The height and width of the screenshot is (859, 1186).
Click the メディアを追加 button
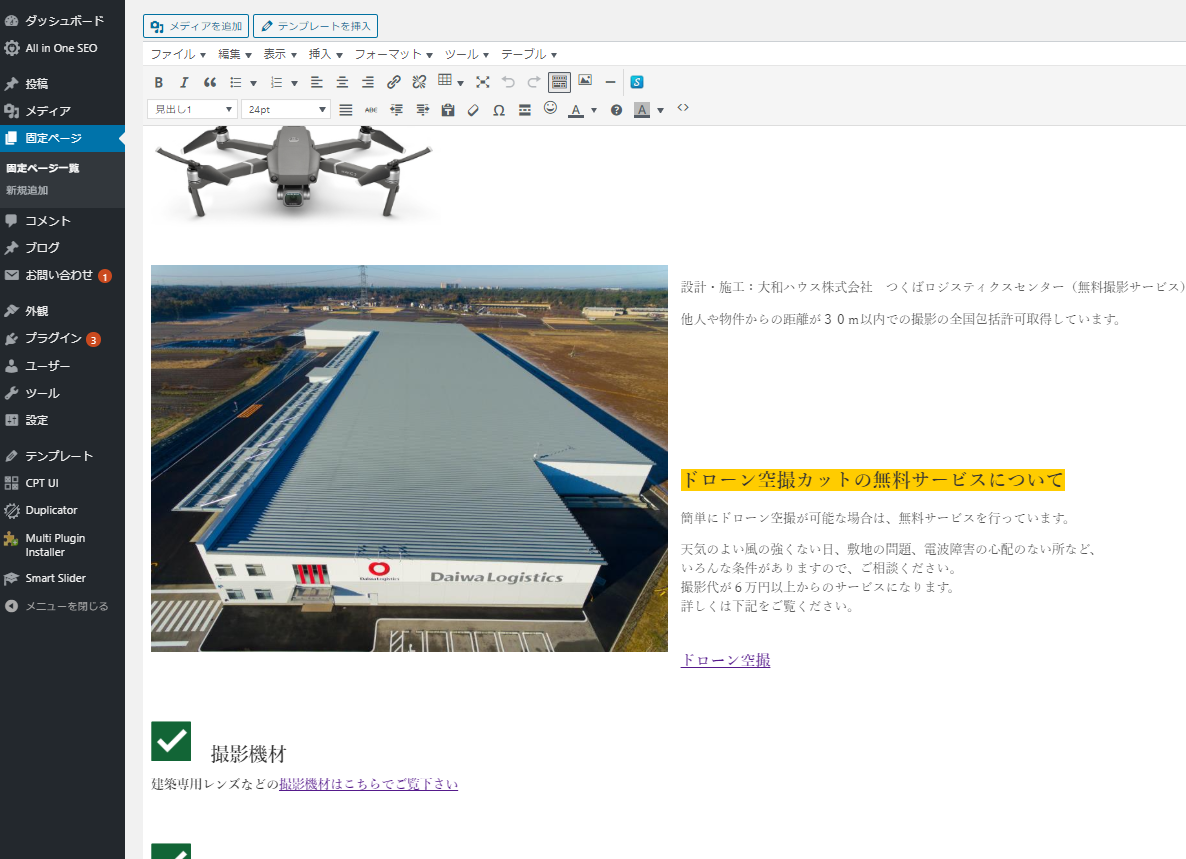click(197, 26)
